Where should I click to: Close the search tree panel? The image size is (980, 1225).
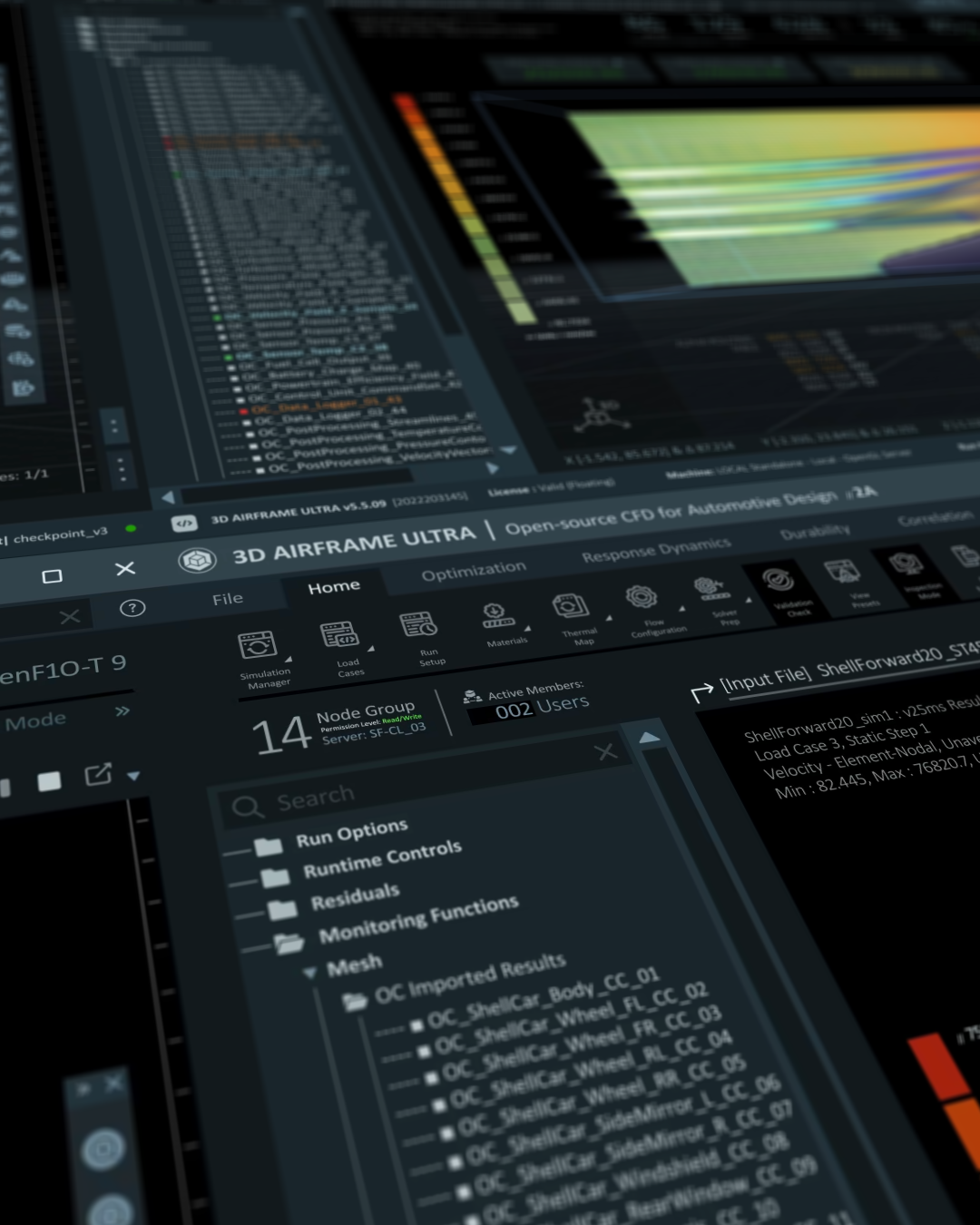(606, 751)
